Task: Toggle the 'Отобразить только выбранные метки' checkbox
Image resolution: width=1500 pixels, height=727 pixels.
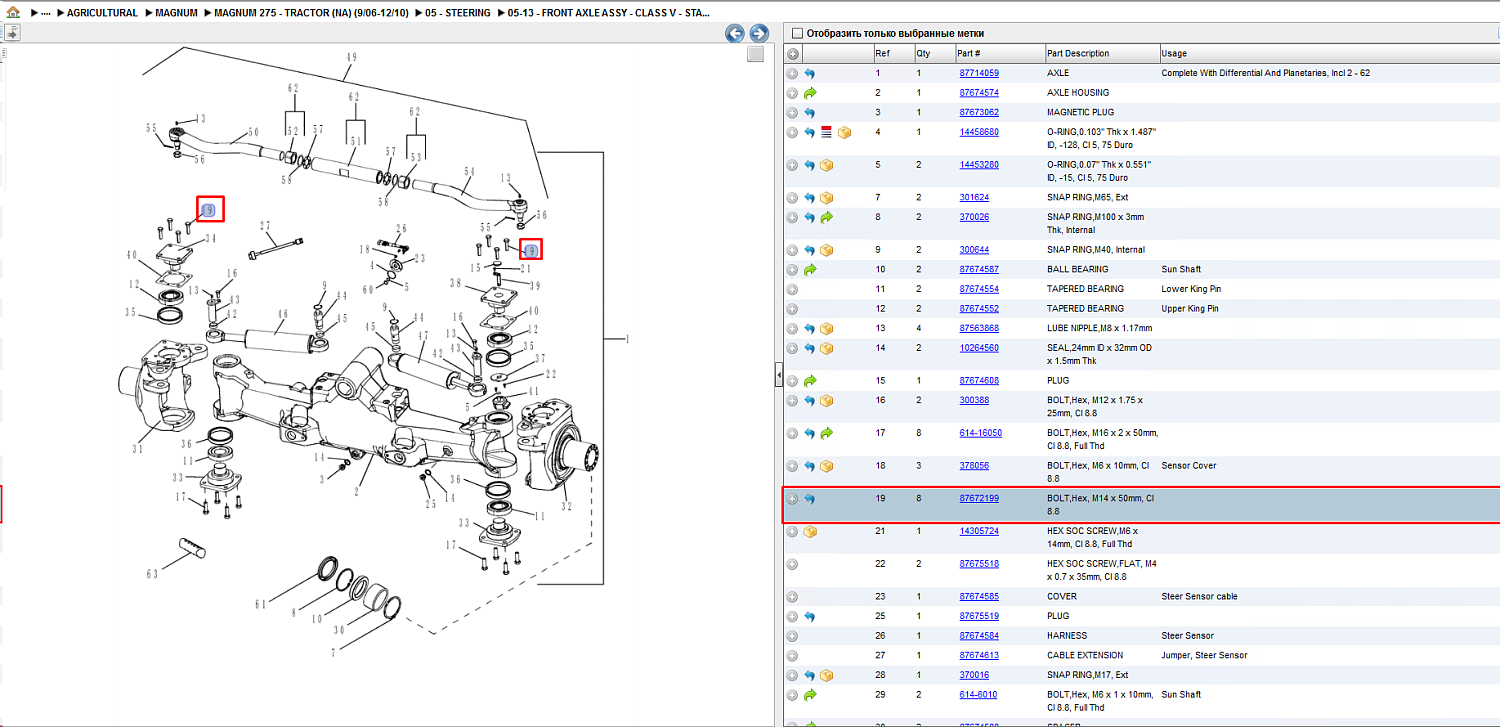Action: (796, 33)
